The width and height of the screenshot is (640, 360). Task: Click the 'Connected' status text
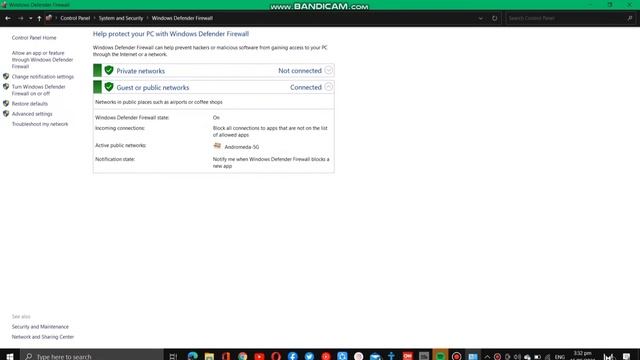(306, 87)
